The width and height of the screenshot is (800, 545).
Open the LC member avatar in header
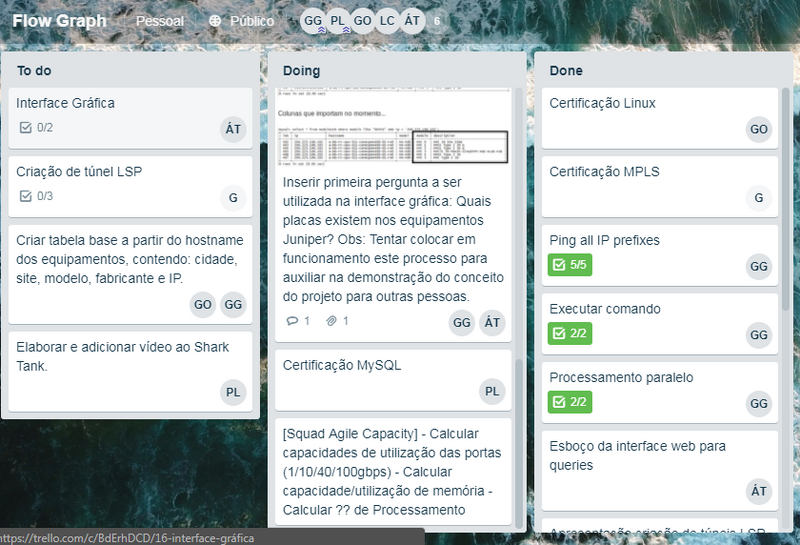388,20
